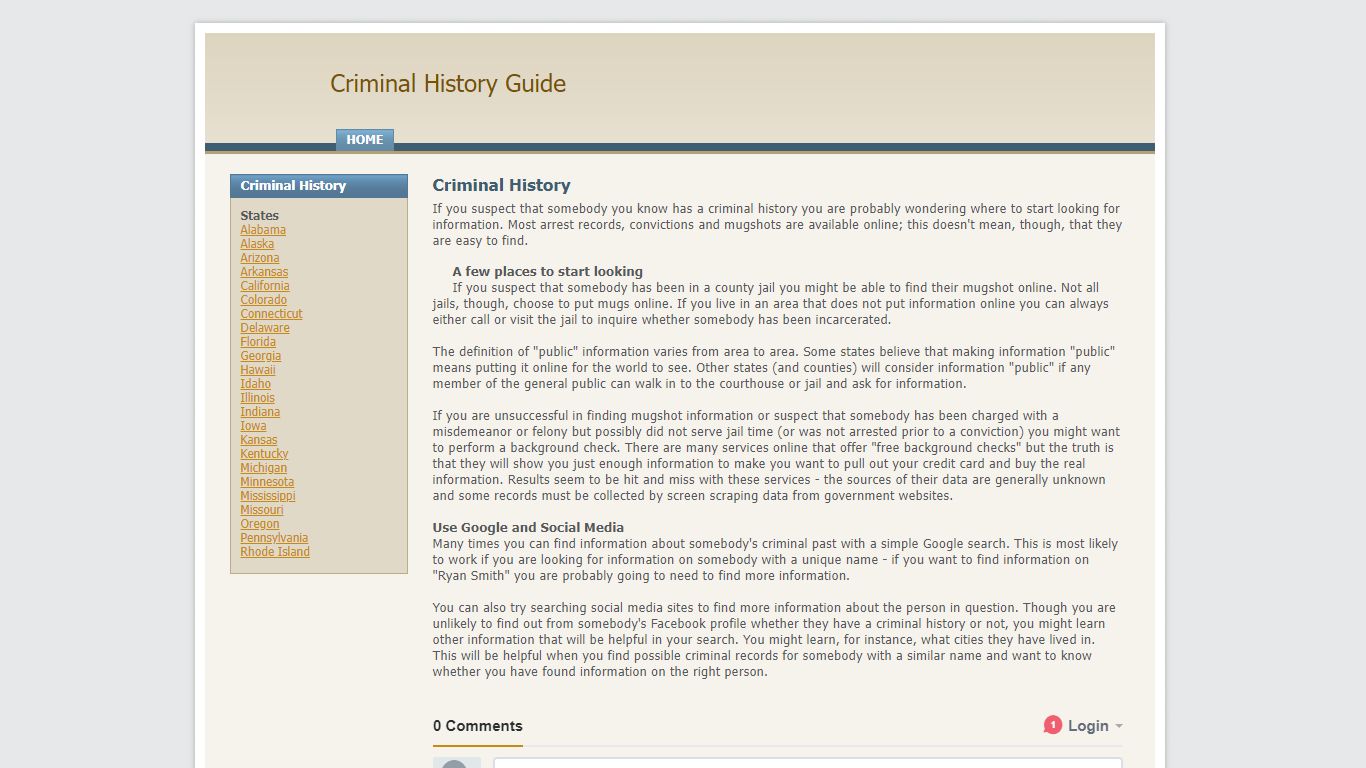The height and width of the screenshot is (768, 1366).
Task: Select the 0 Comments tab
Action: pos(478,726)
